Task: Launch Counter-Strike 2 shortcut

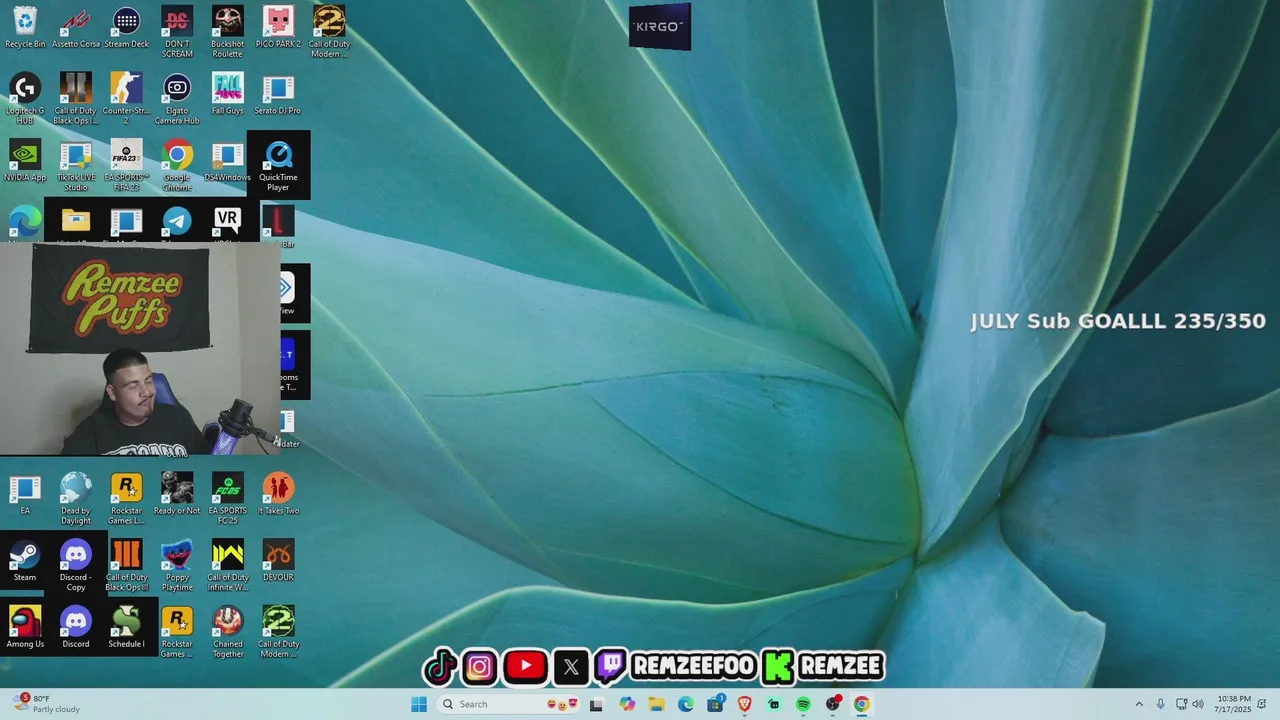Action: [x=126, y=98]
